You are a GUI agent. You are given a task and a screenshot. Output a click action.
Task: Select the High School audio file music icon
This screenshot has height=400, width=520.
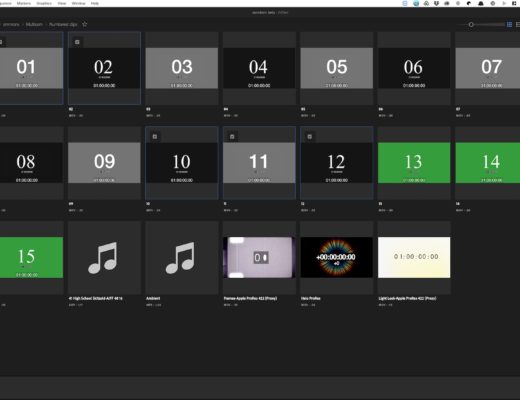[x=103, y=258]
